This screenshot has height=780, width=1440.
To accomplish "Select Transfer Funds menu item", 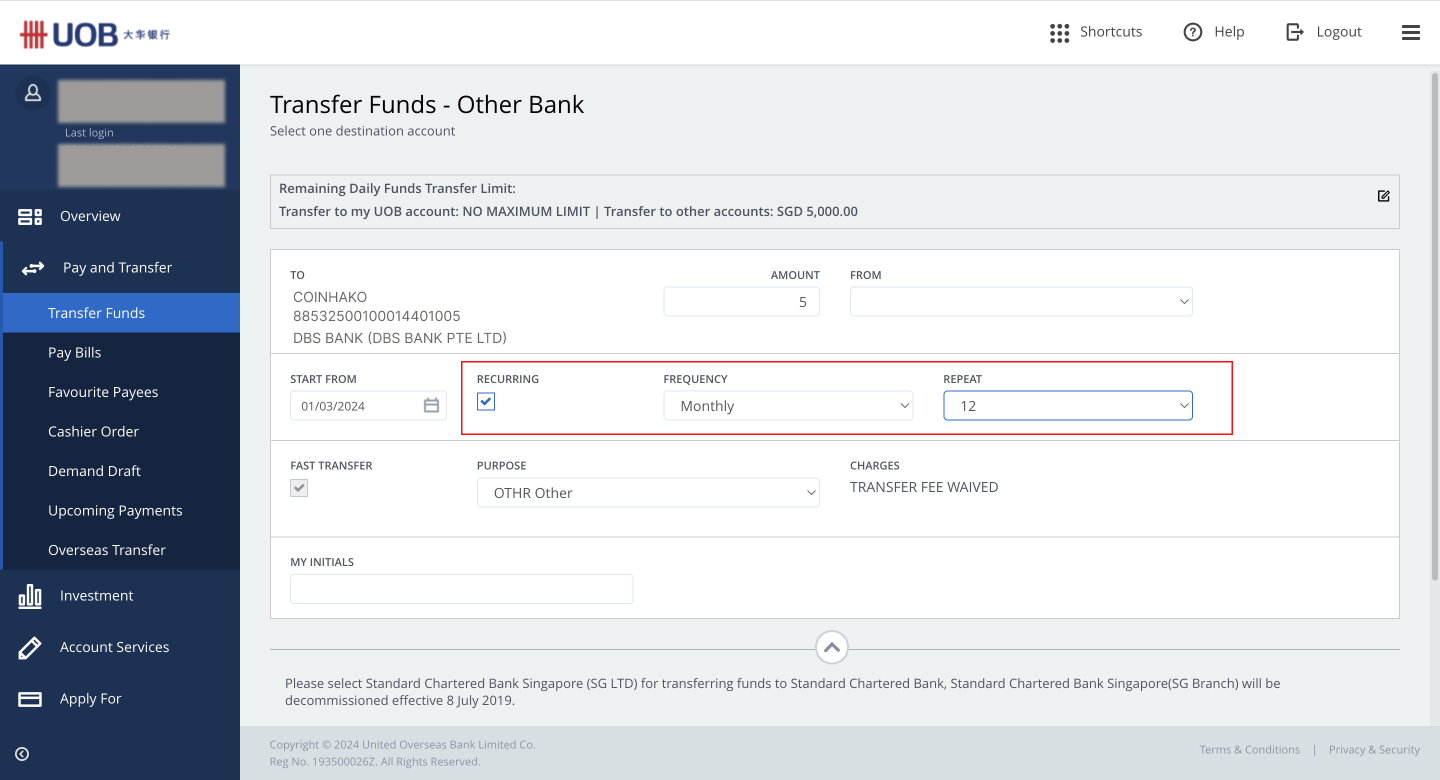I will coord(120,313).
